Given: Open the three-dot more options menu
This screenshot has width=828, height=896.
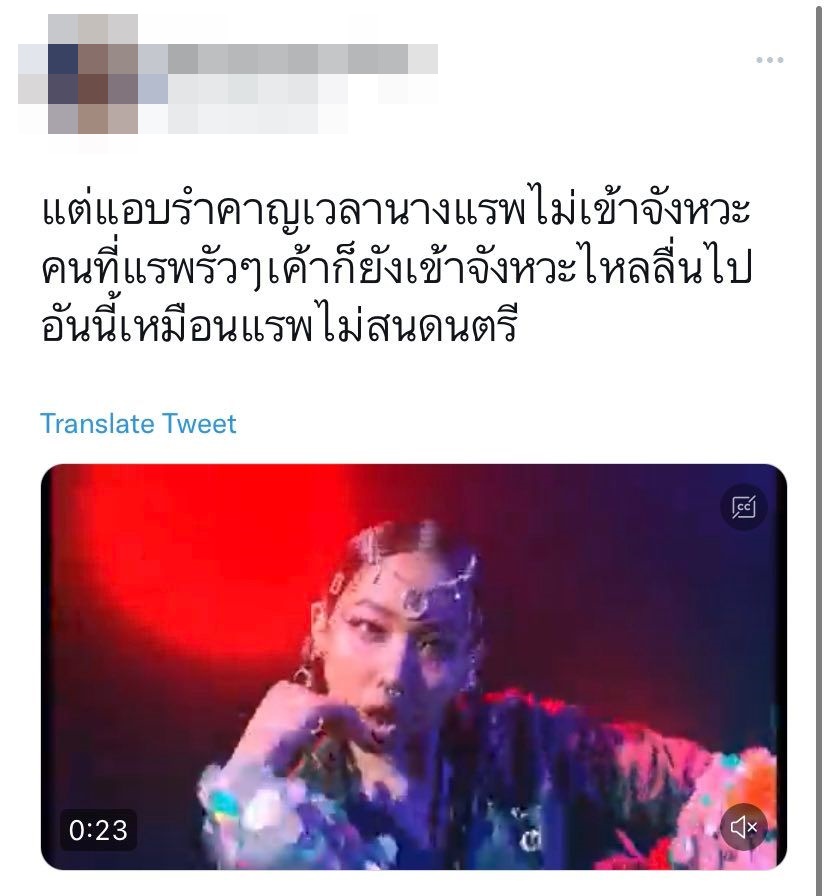Looking at the screenshot, I should [x=769, y=59].
